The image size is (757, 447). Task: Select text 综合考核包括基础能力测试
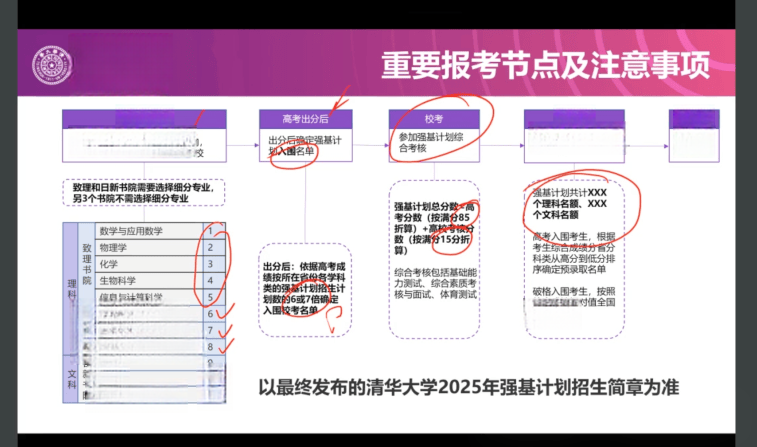click(x=435, y=283)
